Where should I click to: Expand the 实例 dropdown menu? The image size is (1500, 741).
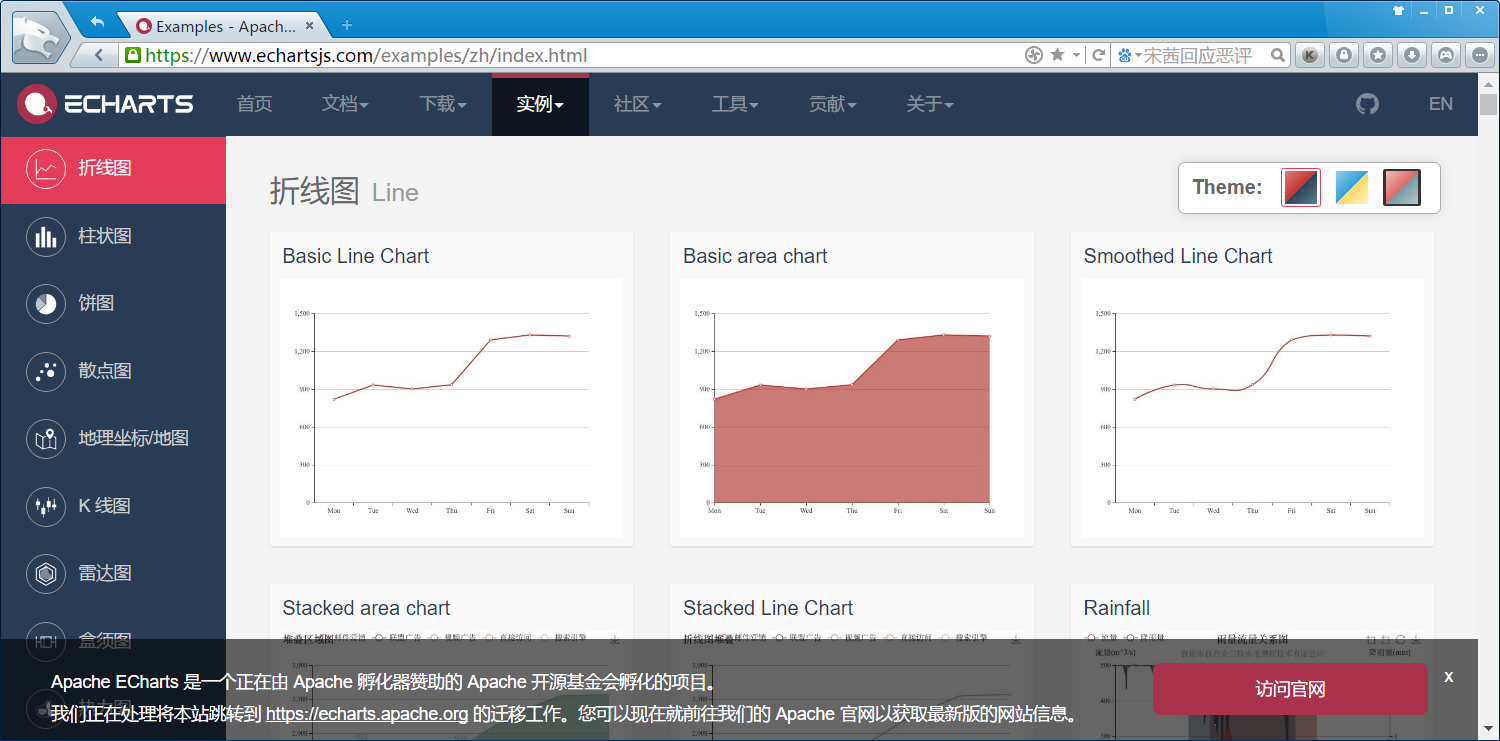tap(540, 104)
